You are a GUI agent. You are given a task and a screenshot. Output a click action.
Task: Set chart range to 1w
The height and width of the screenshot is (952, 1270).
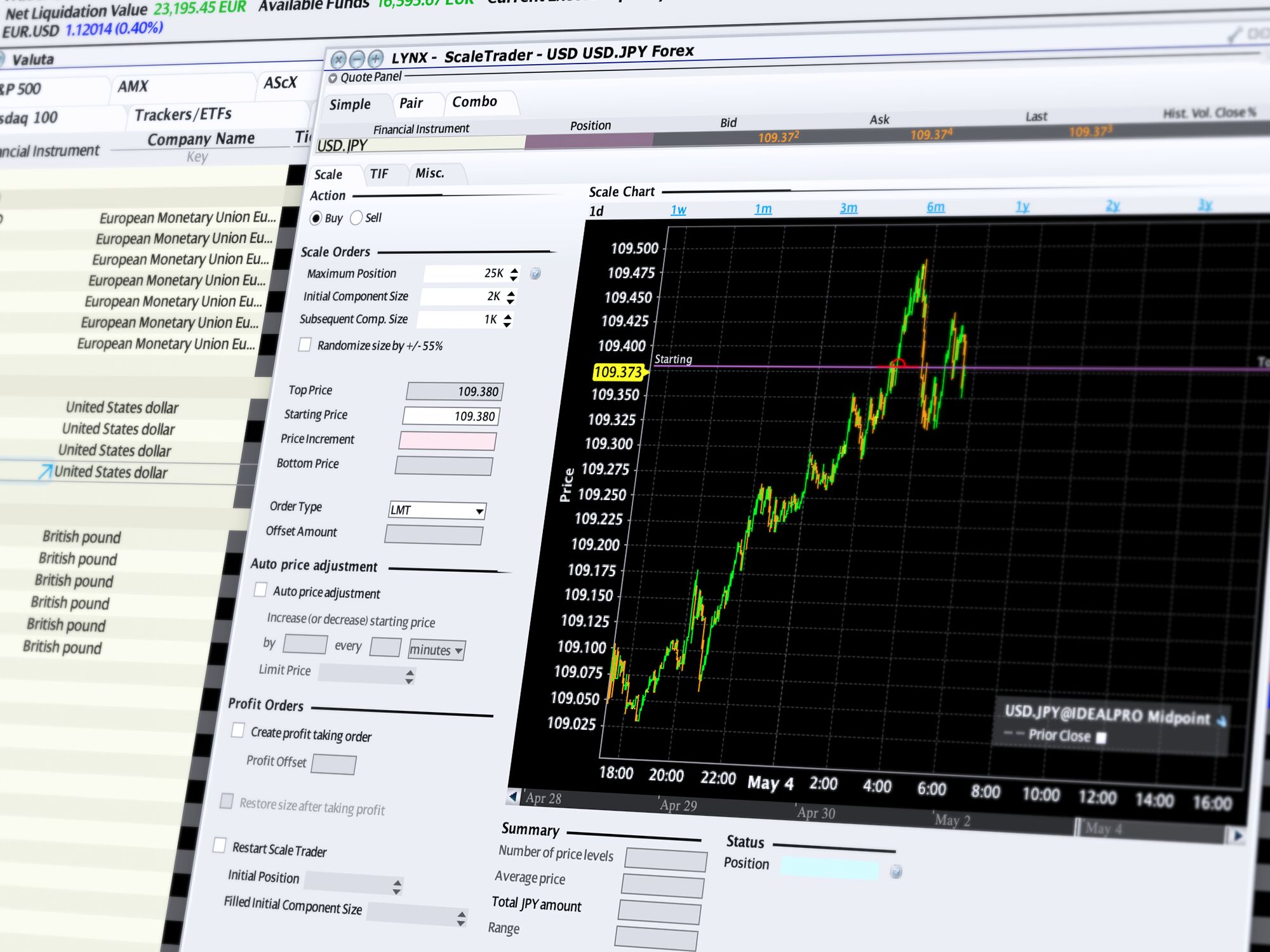(x=679, y=209)
